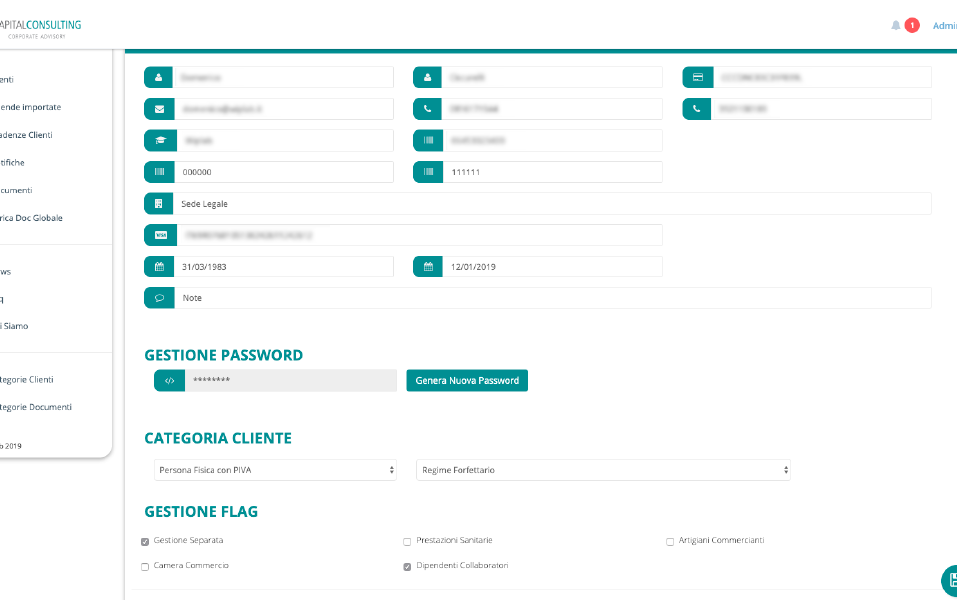
Task: Open the Persona Fisica con PIVA dropdown
Action: [276, 470]
